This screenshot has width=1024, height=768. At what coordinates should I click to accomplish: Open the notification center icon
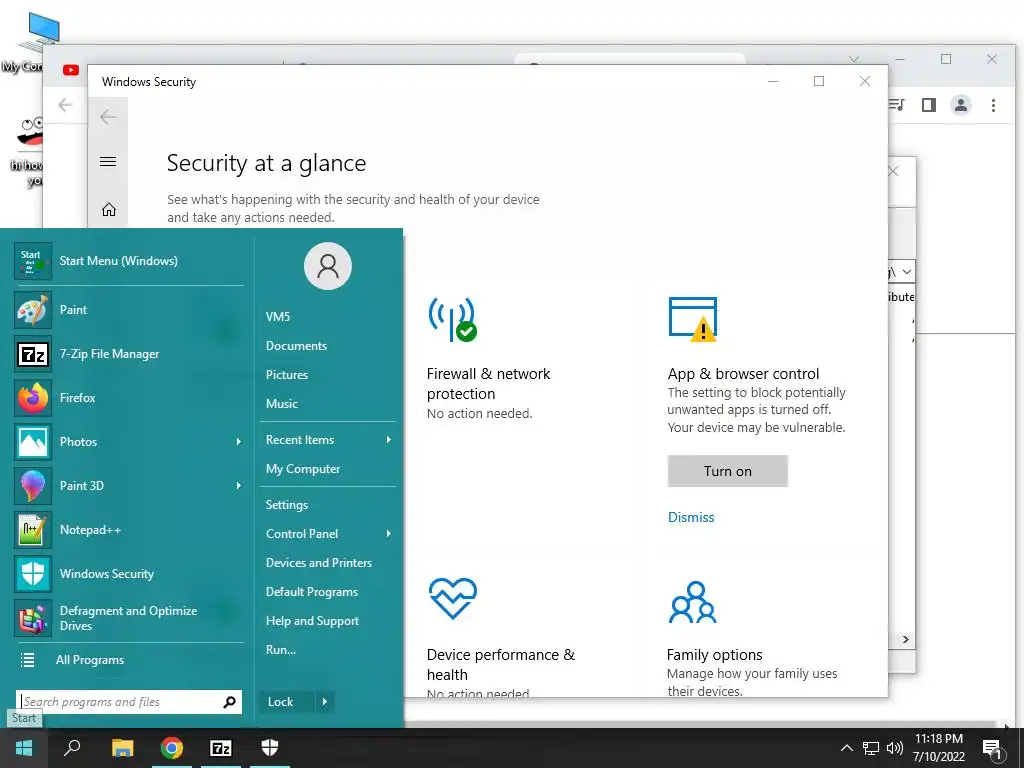click(x=993, y=748)
